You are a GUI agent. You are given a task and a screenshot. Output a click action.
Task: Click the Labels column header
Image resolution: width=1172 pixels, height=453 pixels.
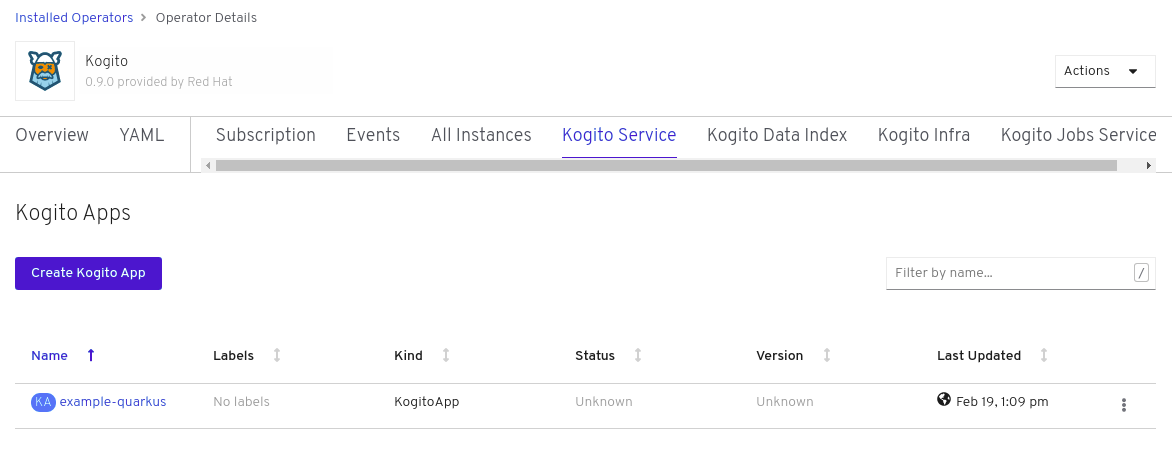233,356
